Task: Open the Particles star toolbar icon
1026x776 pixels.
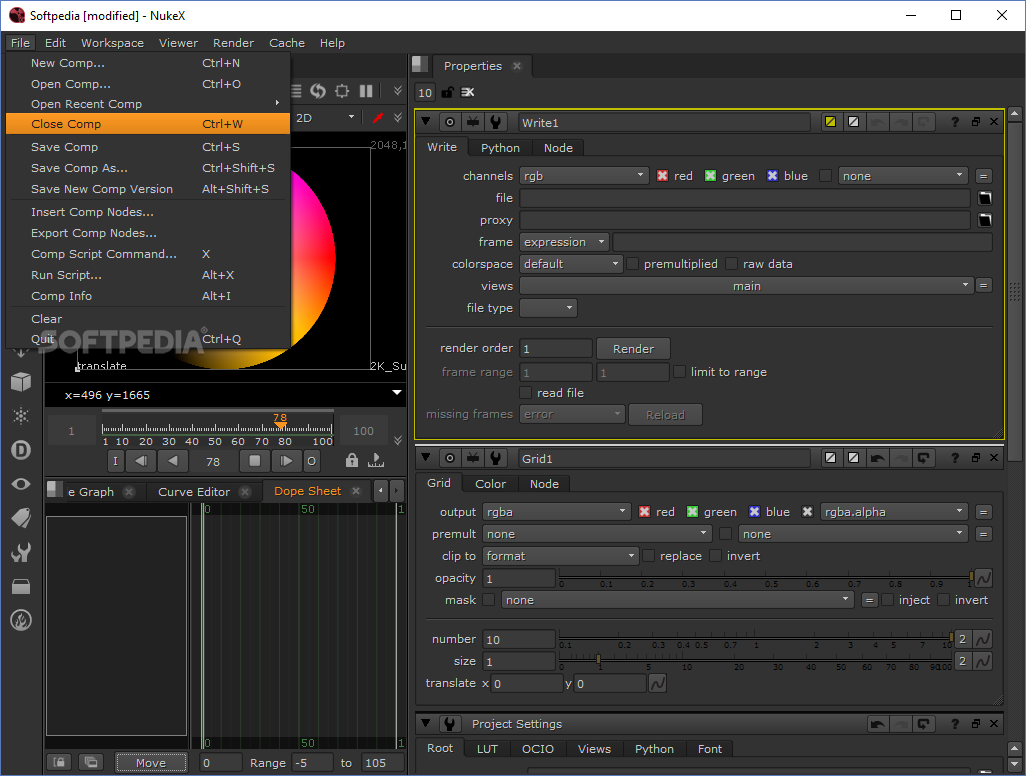Action: tap(21, 415)
